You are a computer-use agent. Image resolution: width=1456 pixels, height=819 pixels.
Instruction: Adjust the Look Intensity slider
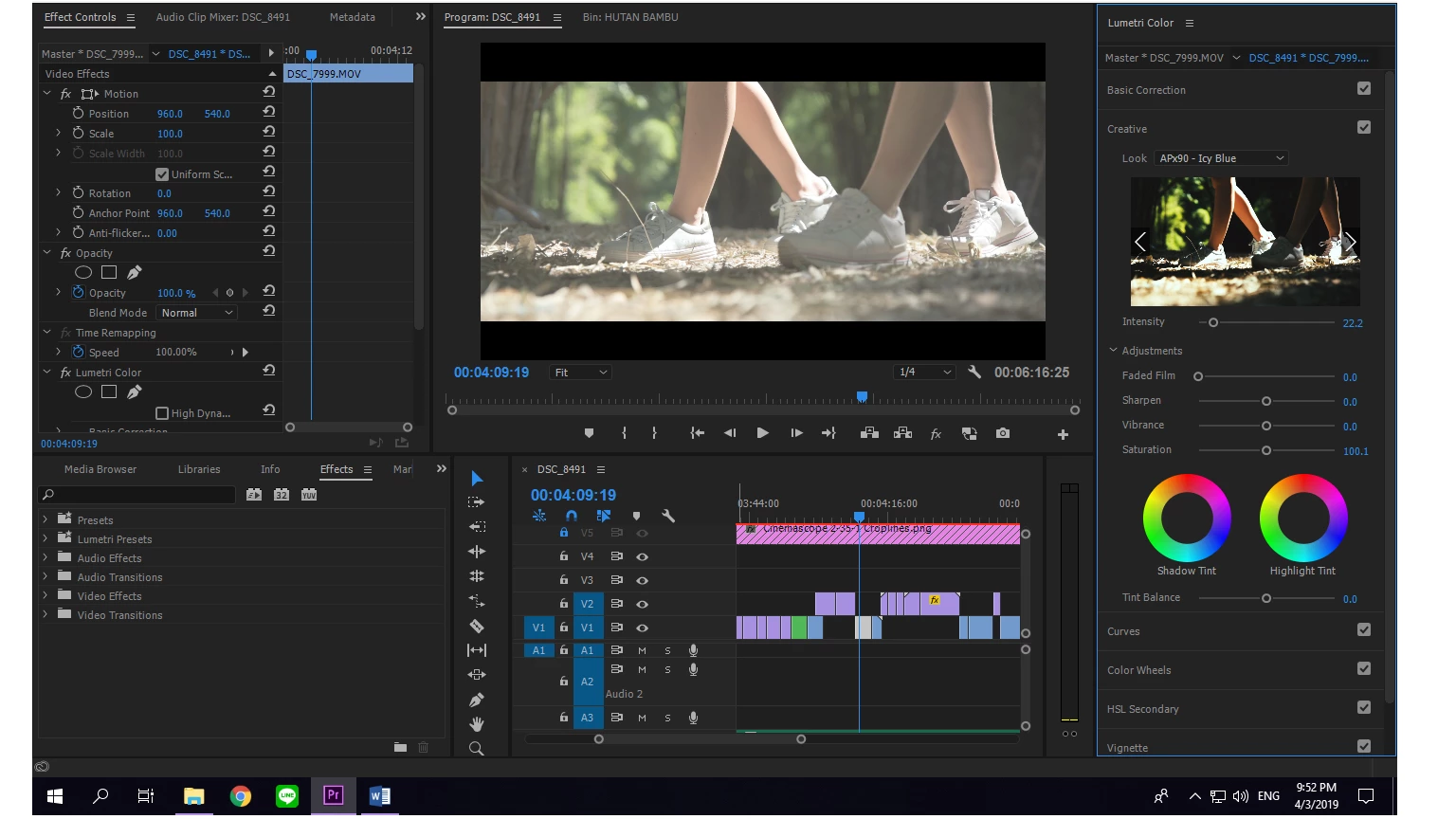(x=1213, y=322)
